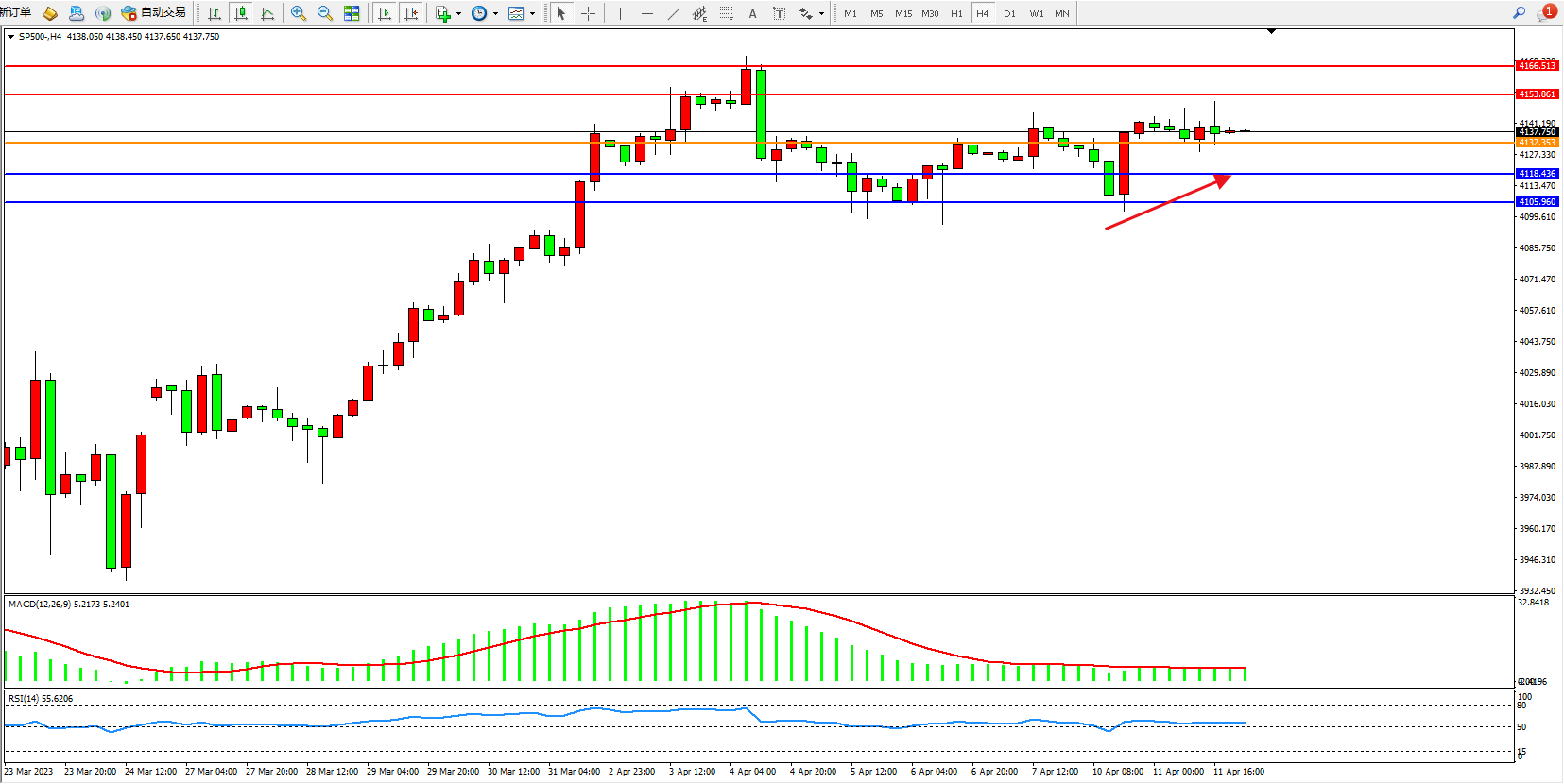Viewport: 1564px width, 784px height.
Task: Select the crosshair tool
Action: pos(588,13)
